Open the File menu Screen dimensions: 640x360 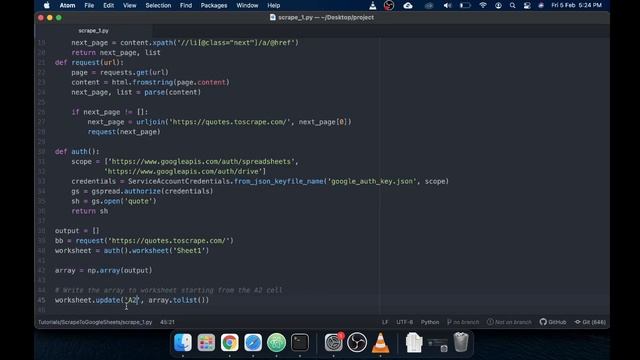pos(89,5)
